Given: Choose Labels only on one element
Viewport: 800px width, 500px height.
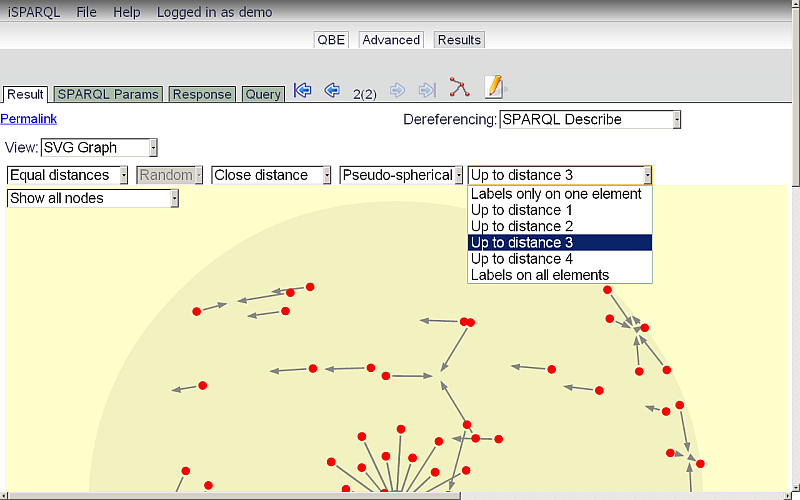Looking at the screenshot, I should [560, 194].
